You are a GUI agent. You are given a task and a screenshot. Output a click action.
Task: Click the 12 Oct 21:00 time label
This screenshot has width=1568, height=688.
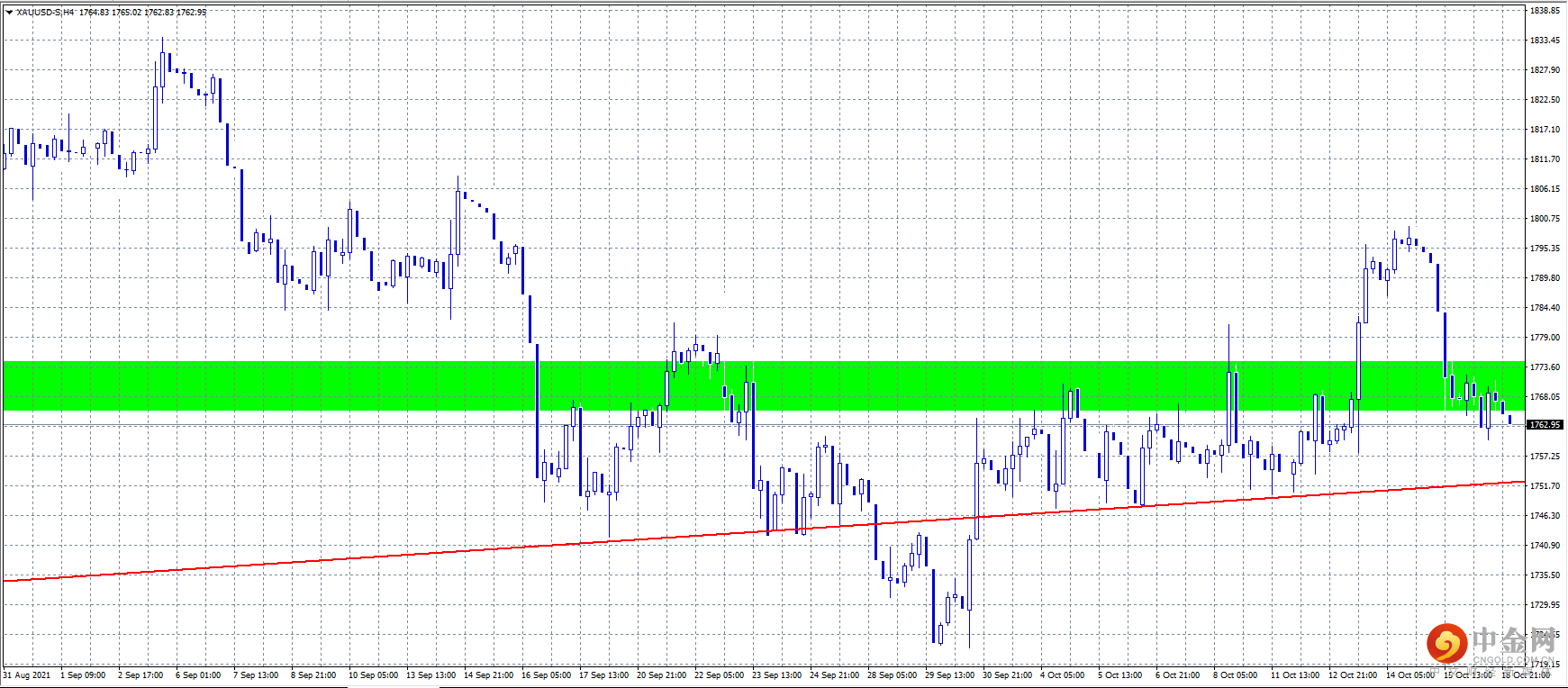(x=1354, y=675)
